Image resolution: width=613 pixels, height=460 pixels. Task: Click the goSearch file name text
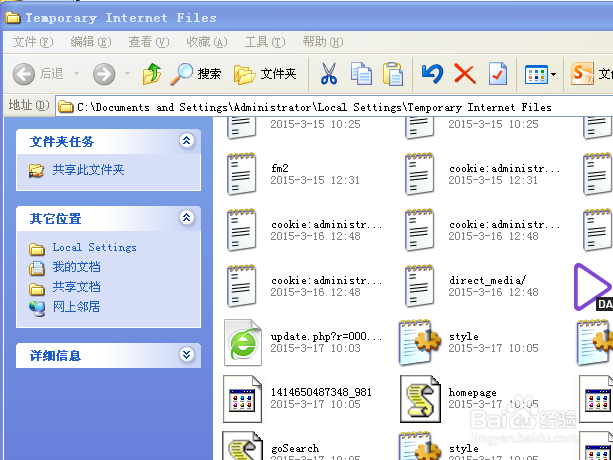tap(295, 448)
